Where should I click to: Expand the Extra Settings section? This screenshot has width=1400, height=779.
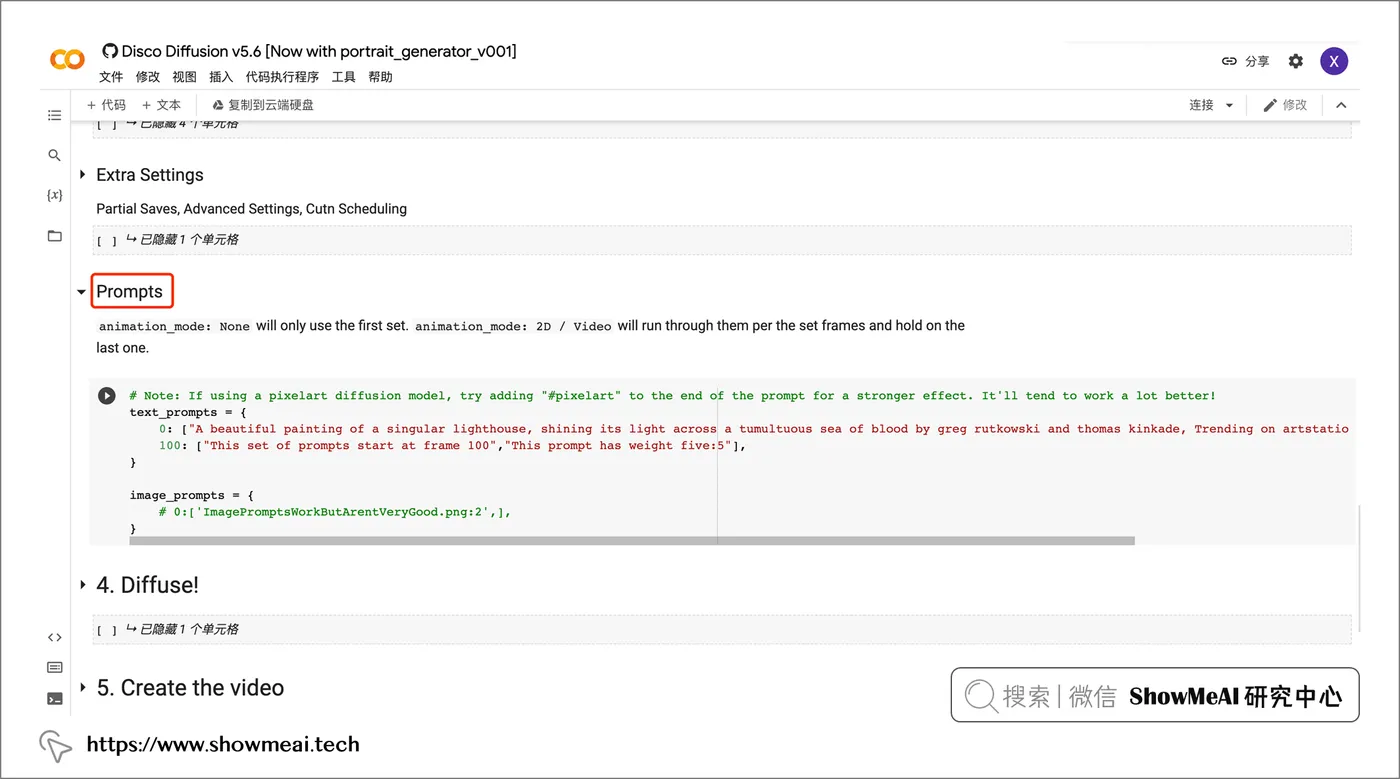point(82,175)
